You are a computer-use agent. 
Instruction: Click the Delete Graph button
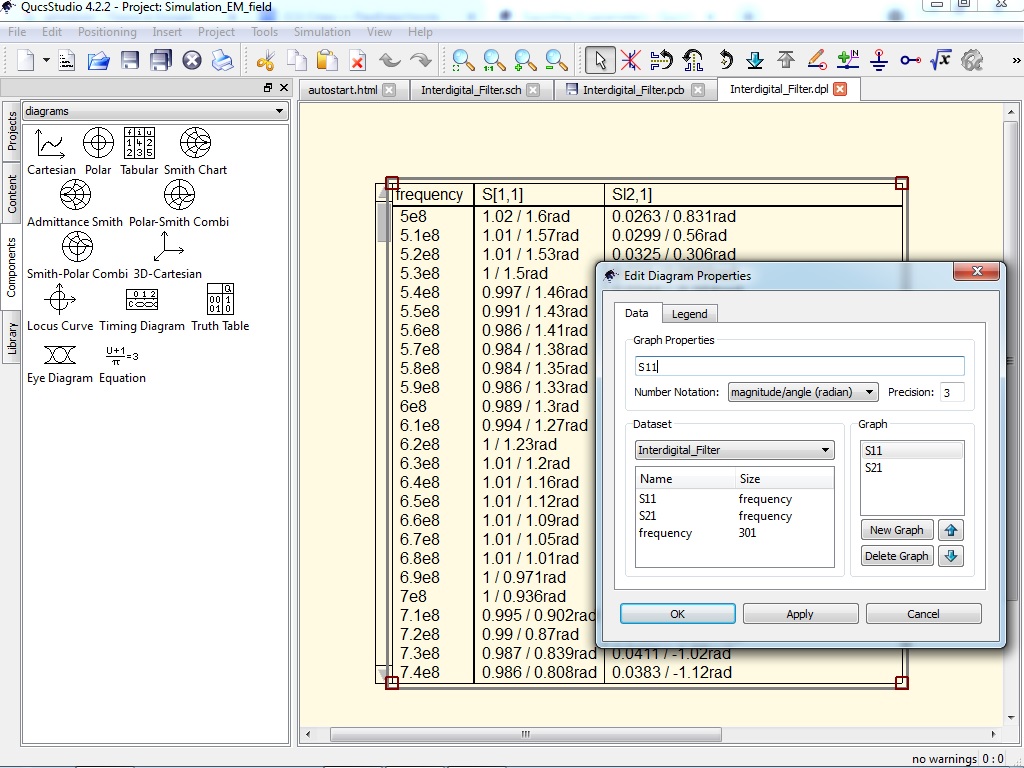pyautogui.click(x=897, y=556)
